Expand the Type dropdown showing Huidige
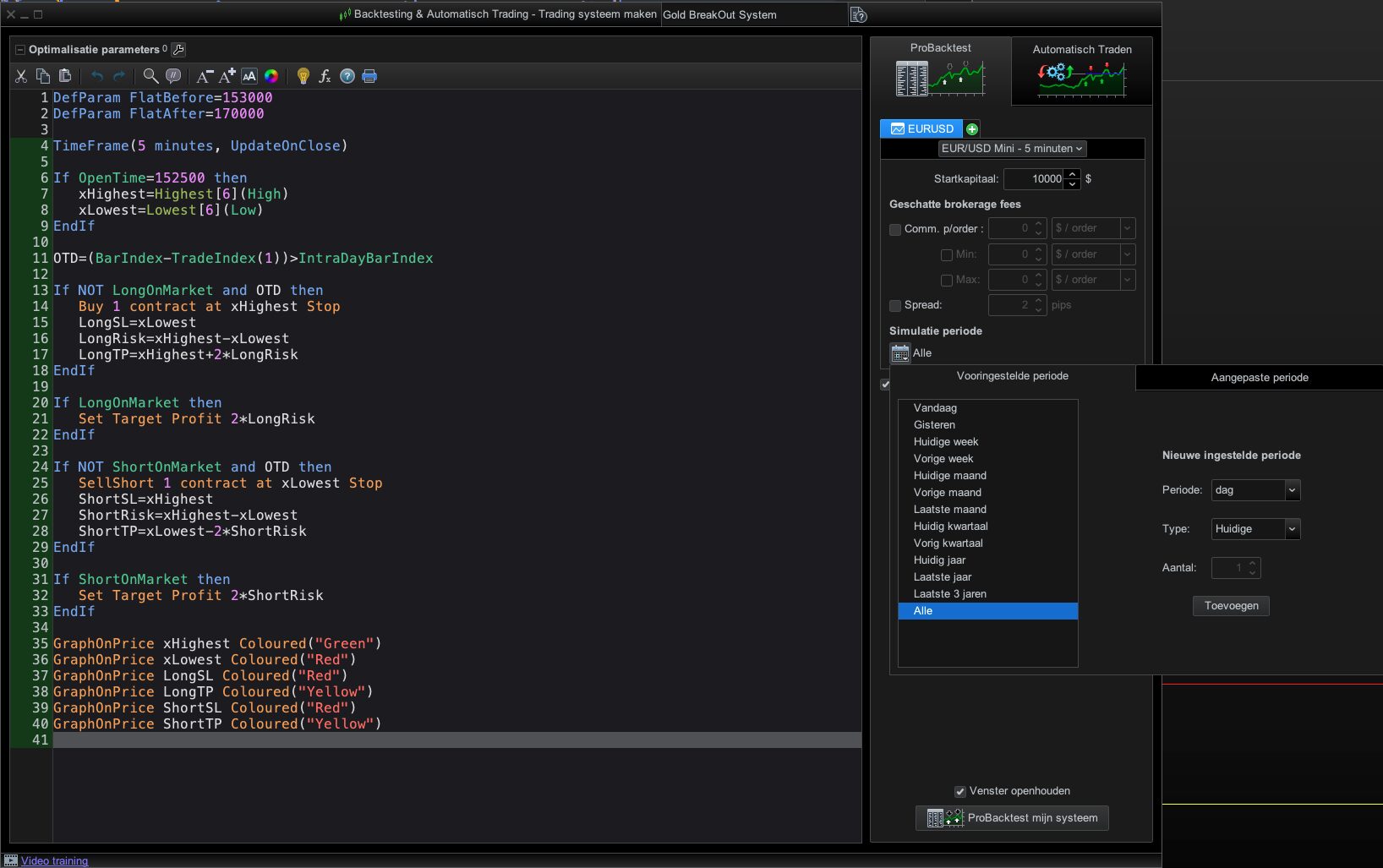 [1255, 529]
